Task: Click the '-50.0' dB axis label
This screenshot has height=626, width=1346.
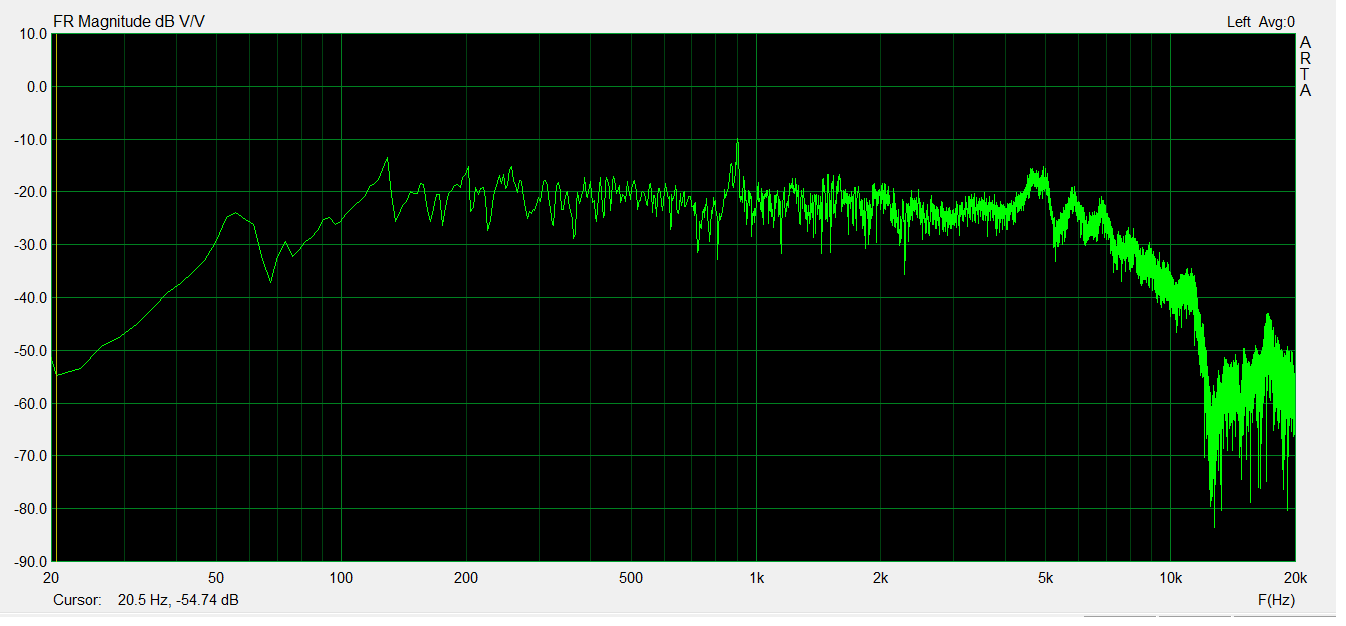Action: coord(31,351)
